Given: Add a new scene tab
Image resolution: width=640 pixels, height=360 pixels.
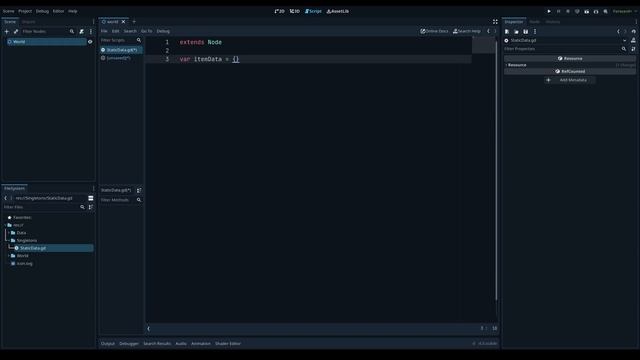Looking at the screenshot, I should pyautogui.click(x=134, y=22).
